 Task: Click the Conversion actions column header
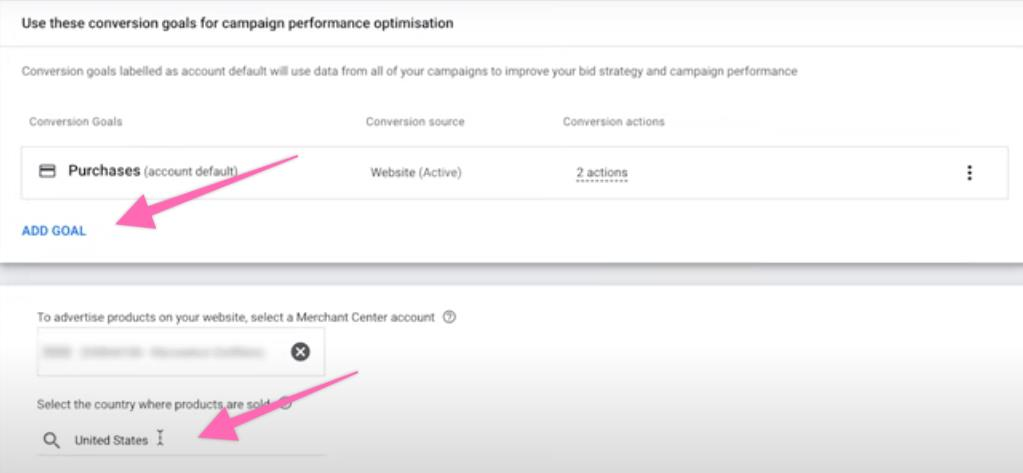(613, 122)
